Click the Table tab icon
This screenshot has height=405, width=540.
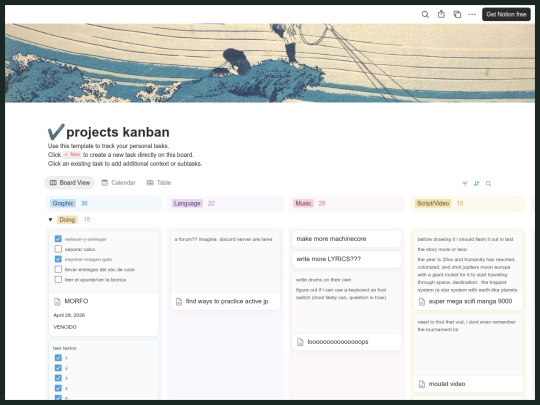tap(150, 183)
